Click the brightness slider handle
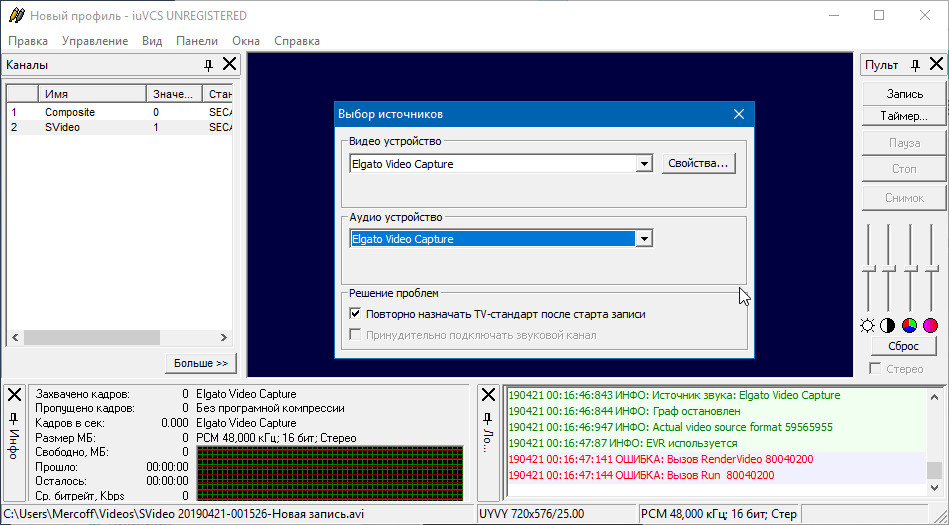This screenshot has width=949, height=525. [869, 268]
